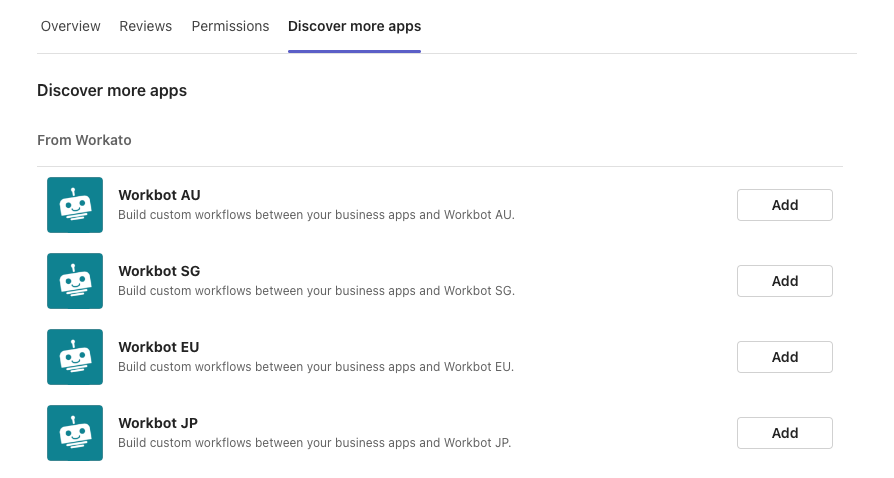Open the Overview tab
This screenshot has height=478, width=894.
(71, 26)
